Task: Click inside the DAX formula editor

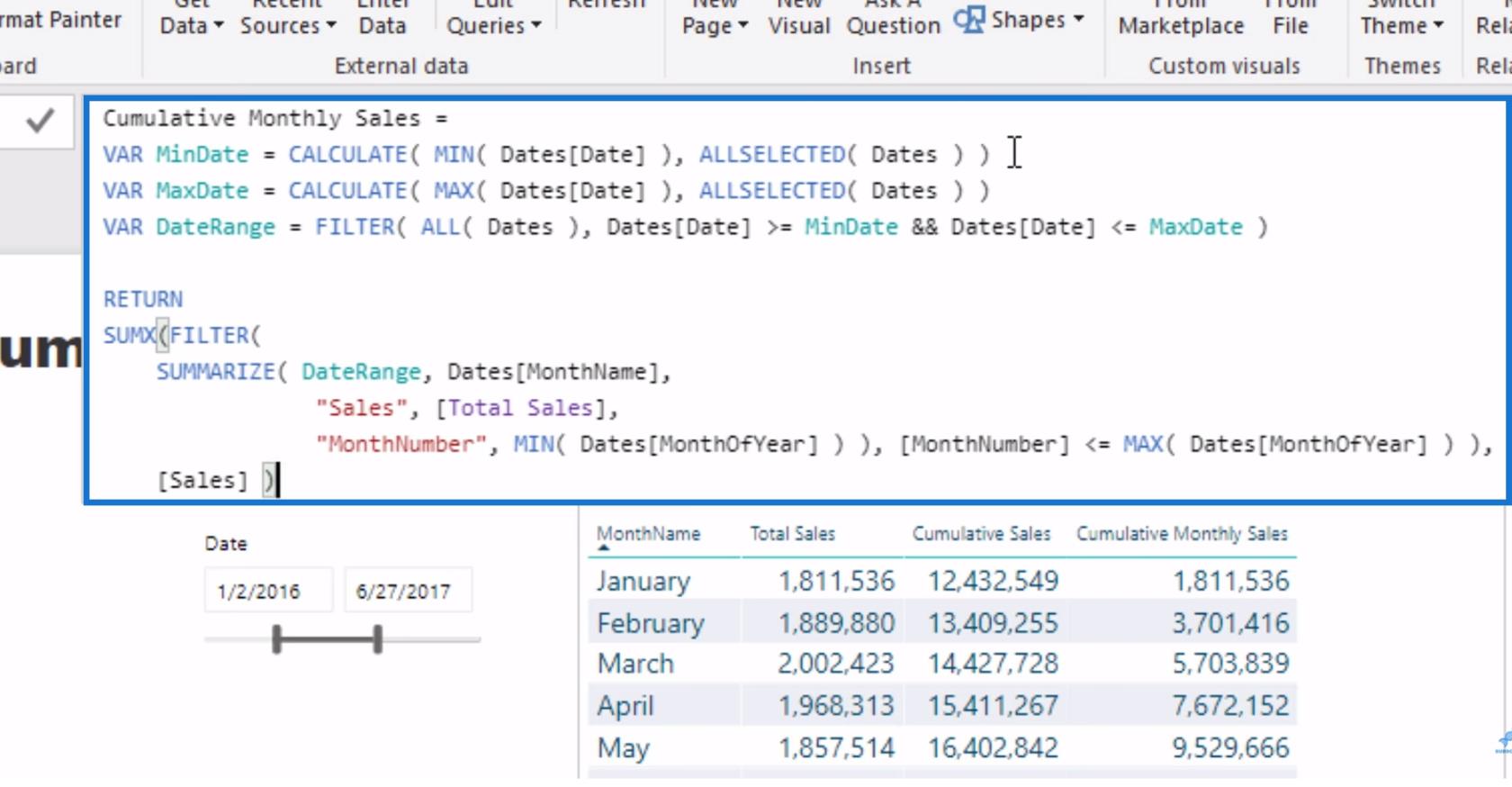Action: tap(796, 300)
